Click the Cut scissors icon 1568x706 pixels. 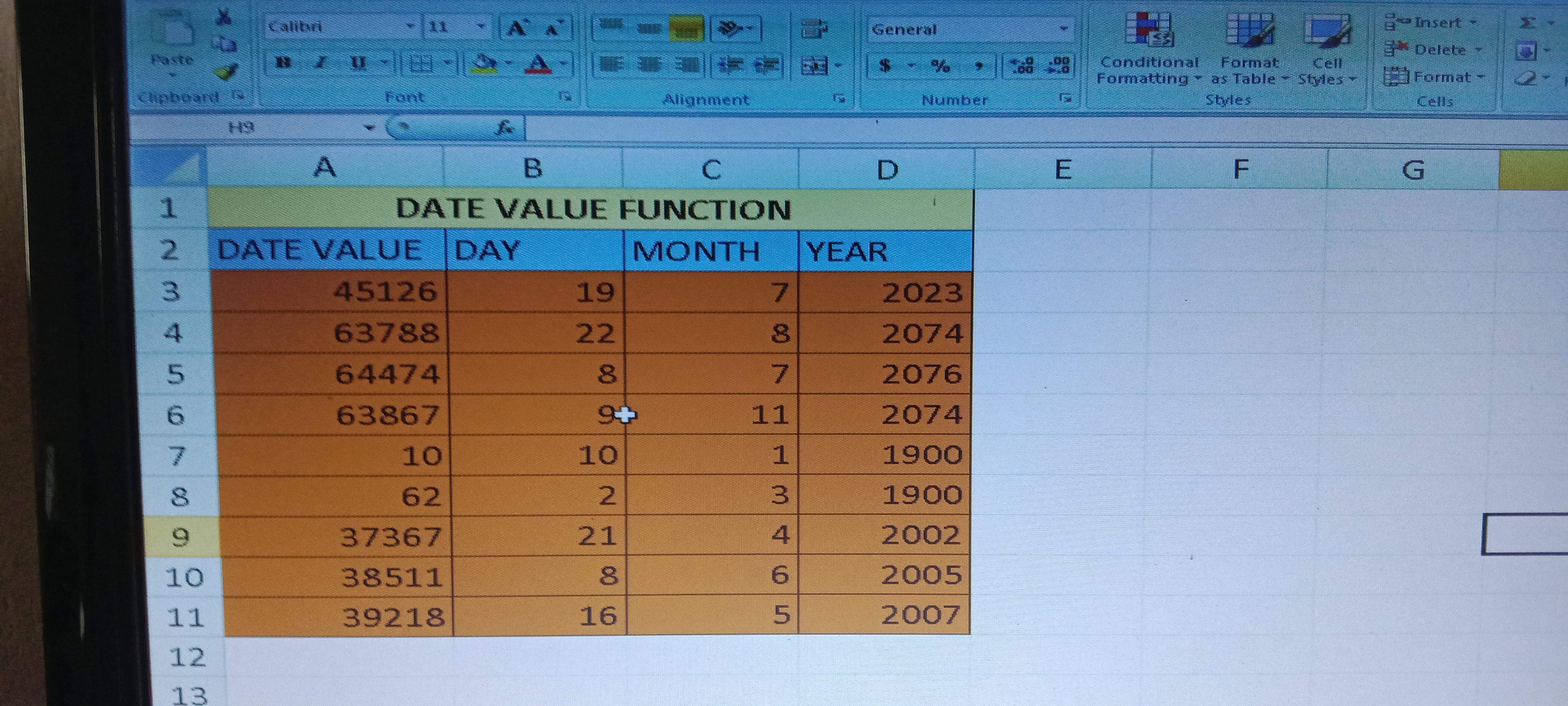tap(224, 17)
